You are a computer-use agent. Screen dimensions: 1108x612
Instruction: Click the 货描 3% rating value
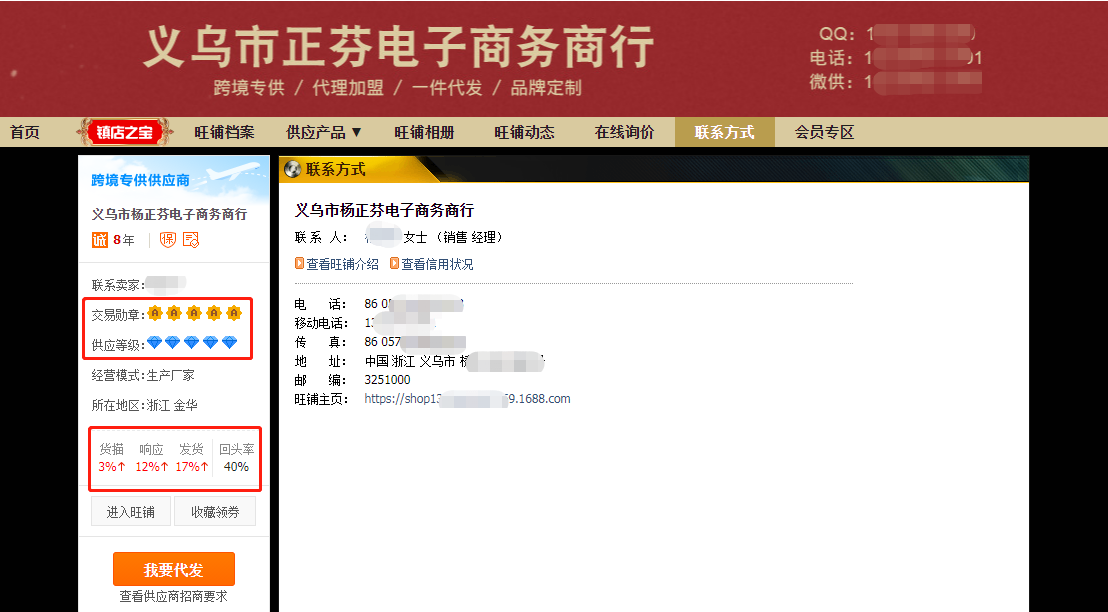(112, 466)
